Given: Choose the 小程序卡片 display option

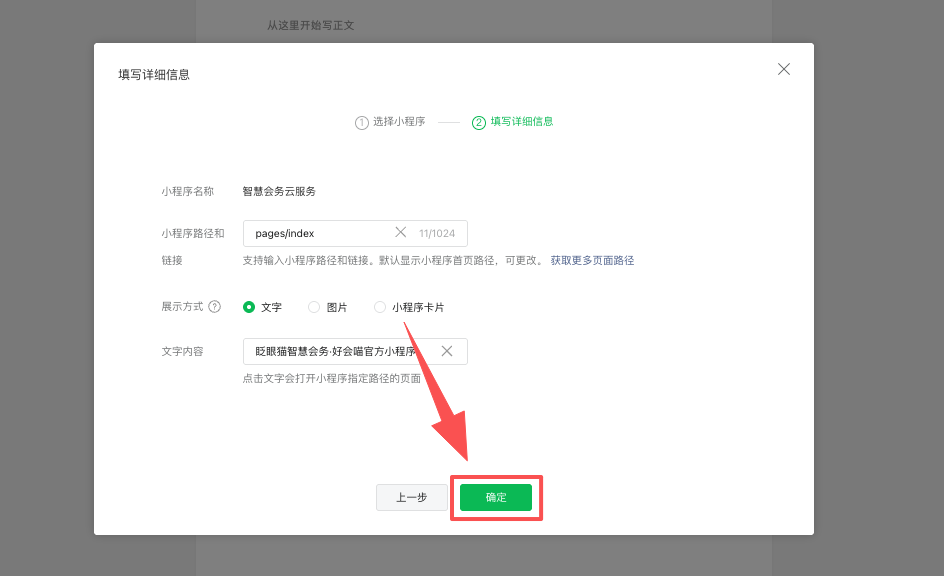Looking at the screenshot, I should (380, 307).
